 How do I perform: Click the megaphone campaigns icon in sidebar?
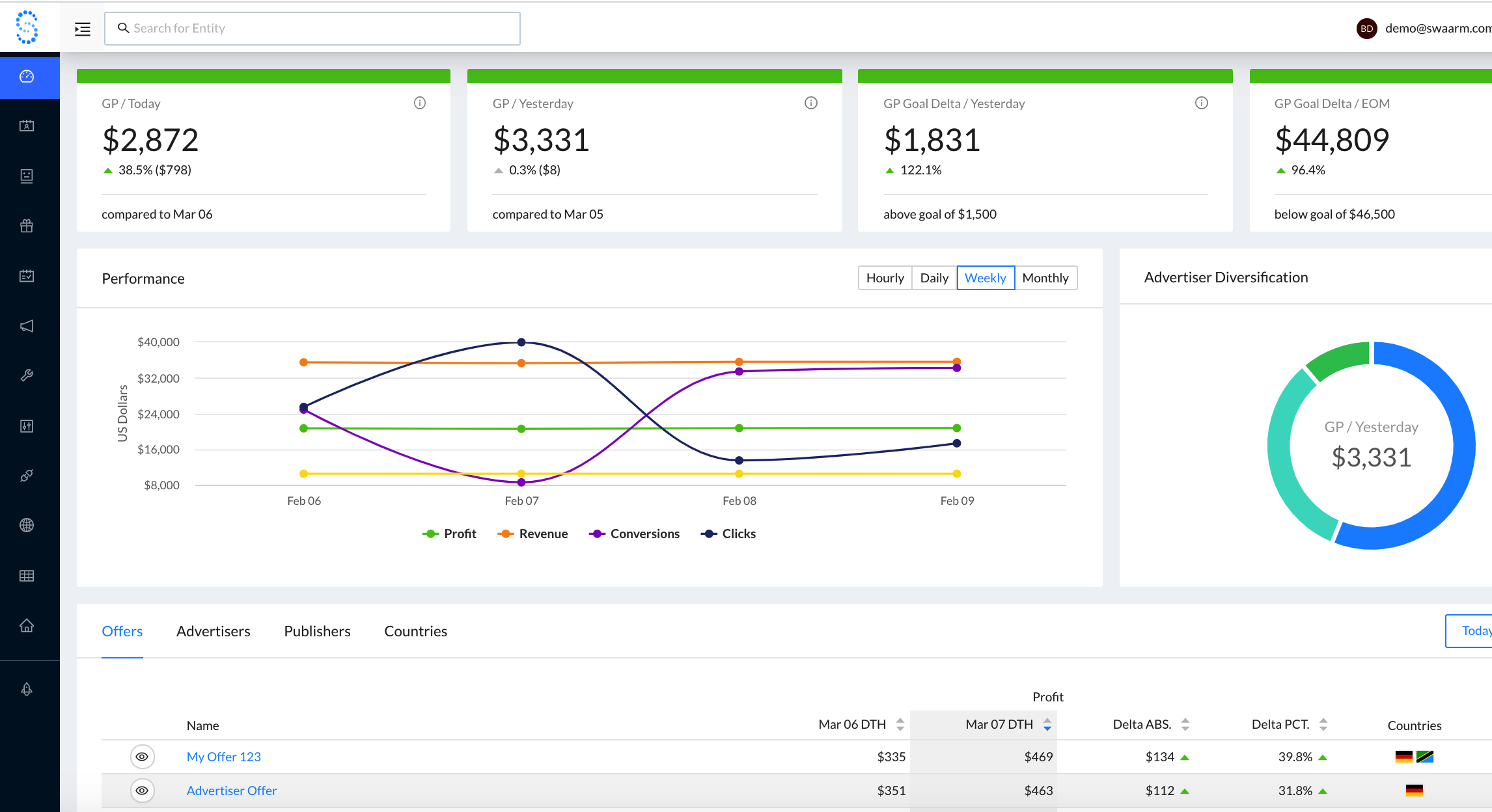[x=27, y=327]
